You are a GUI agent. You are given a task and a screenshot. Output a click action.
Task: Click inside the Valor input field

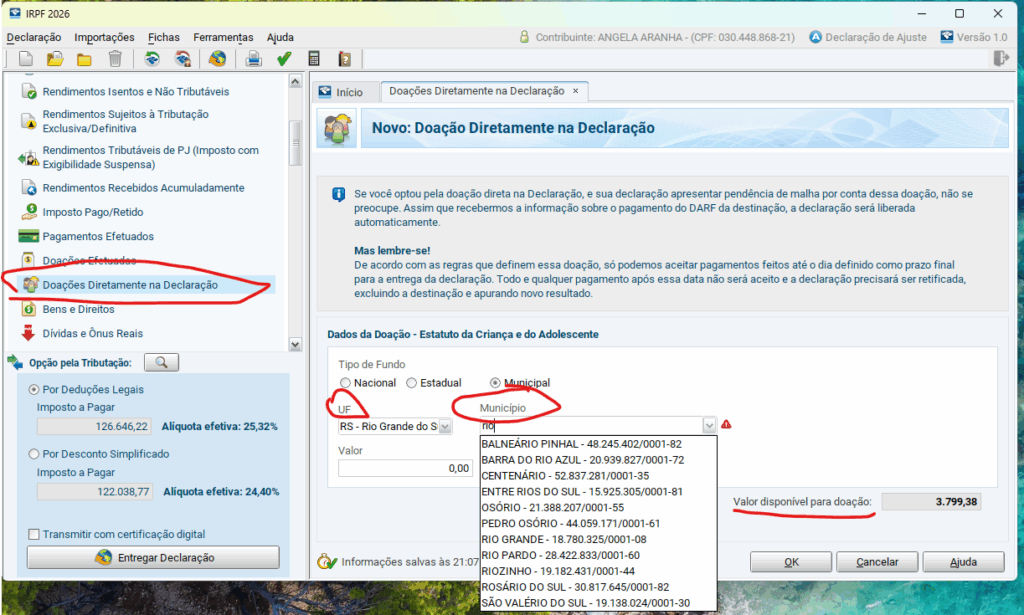click(405, 467)
